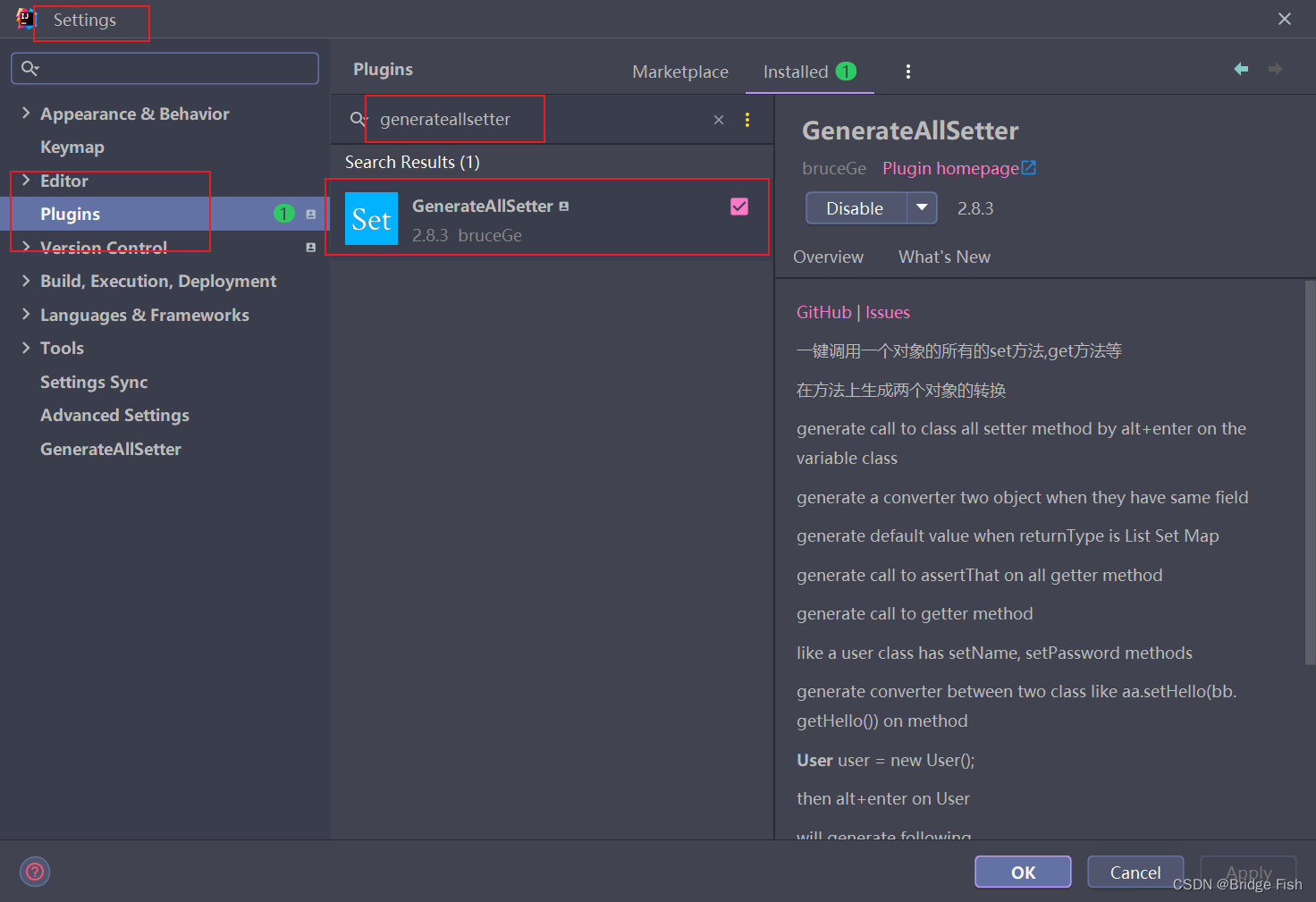Uncheck the GenerateAllSetter enable checkbox
This screenshot has height=902, width=1316.
click(739, 206)
